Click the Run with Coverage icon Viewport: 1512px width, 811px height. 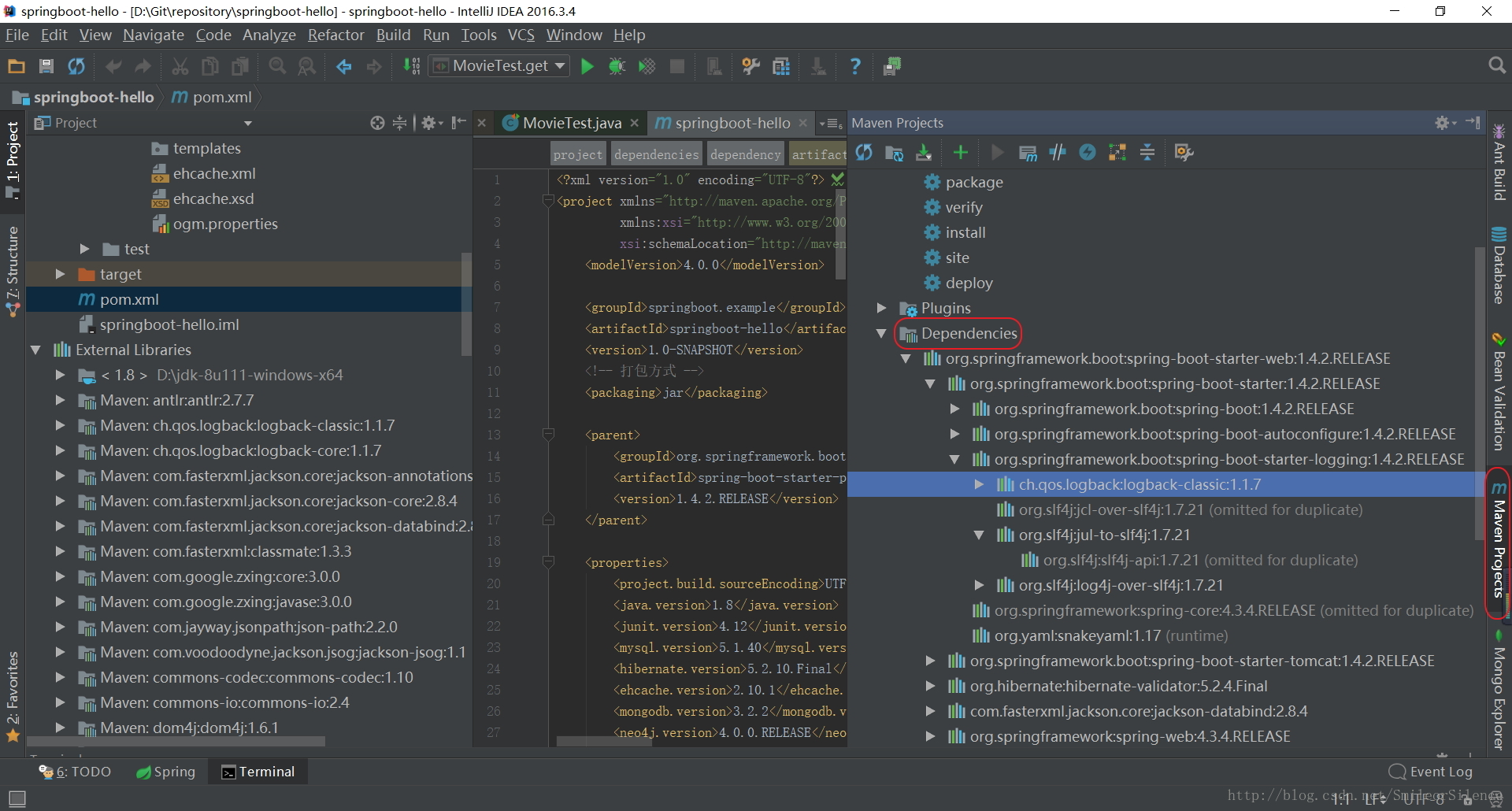point(647,66)
